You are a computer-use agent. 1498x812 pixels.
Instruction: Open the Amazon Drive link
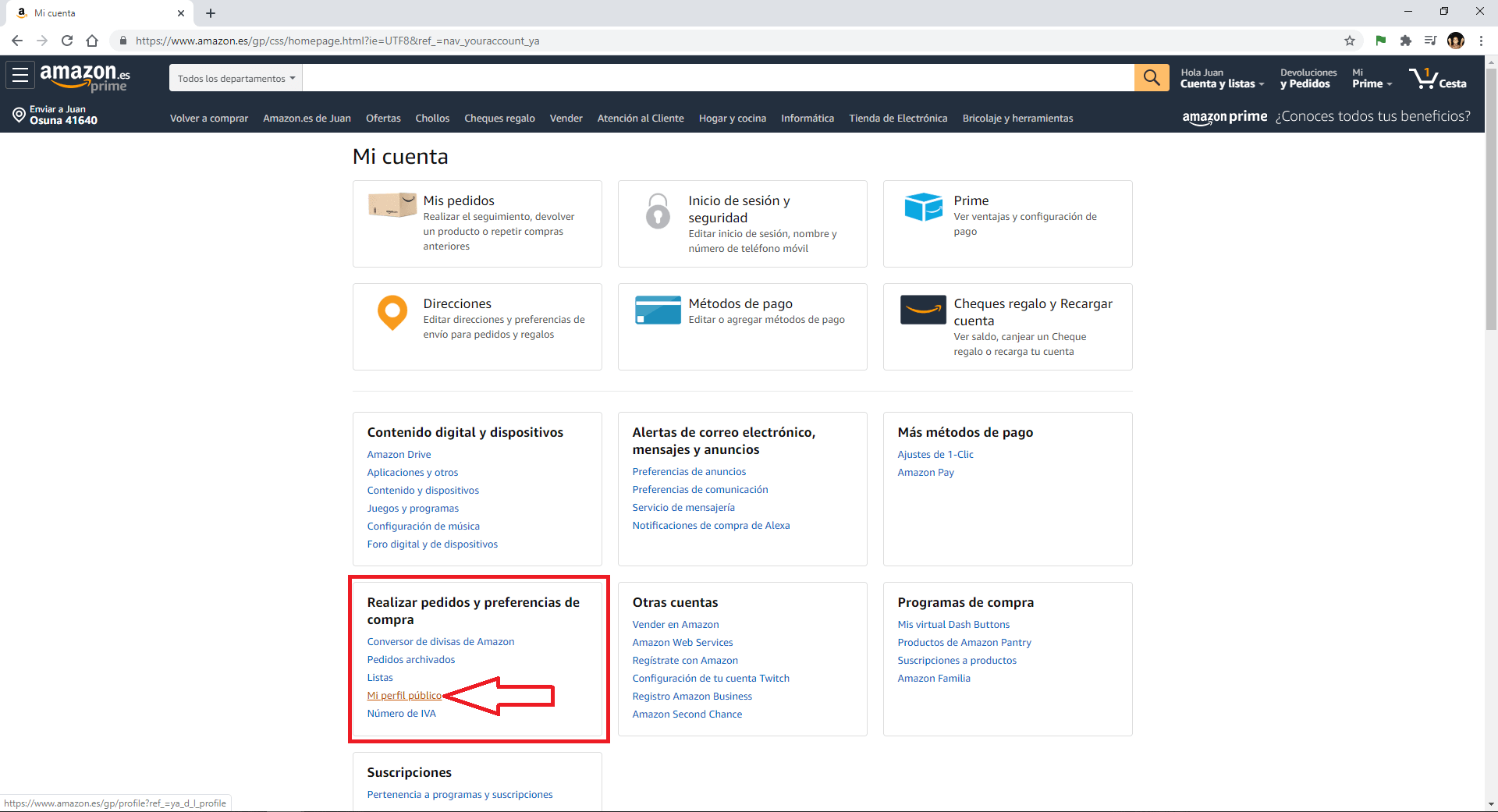pos(399,455)
